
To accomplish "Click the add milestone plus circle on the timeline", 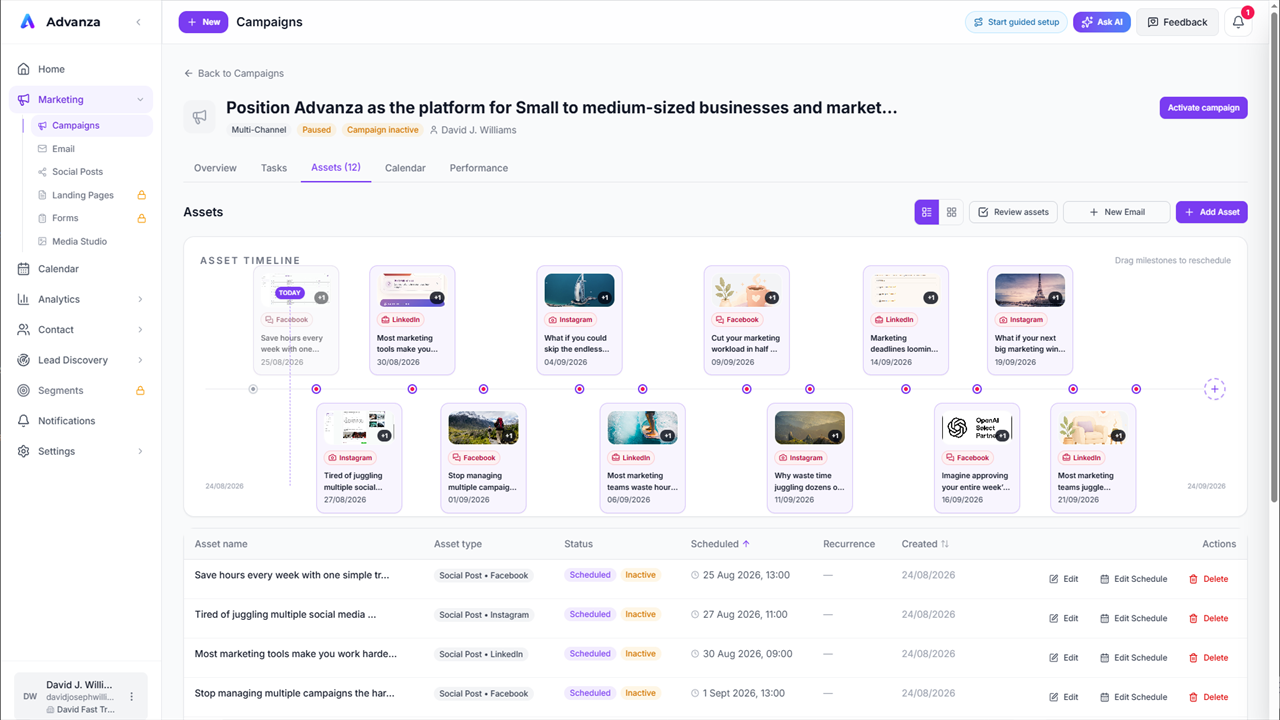I will 1214,389.
